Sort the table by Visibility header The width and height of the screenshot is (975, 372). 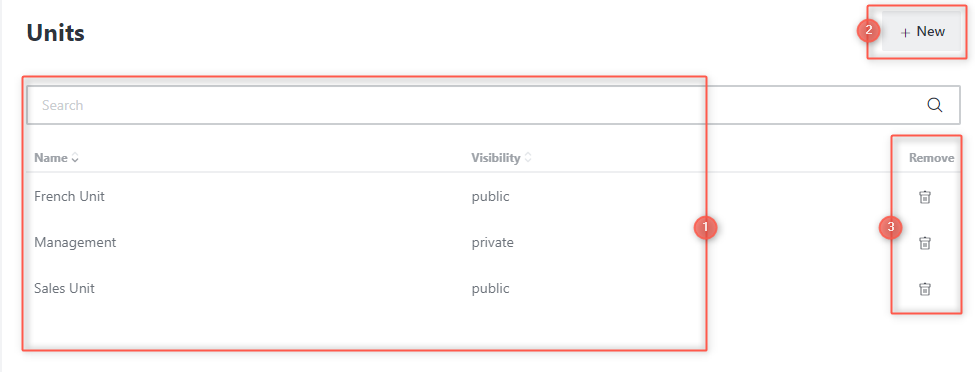496,158
